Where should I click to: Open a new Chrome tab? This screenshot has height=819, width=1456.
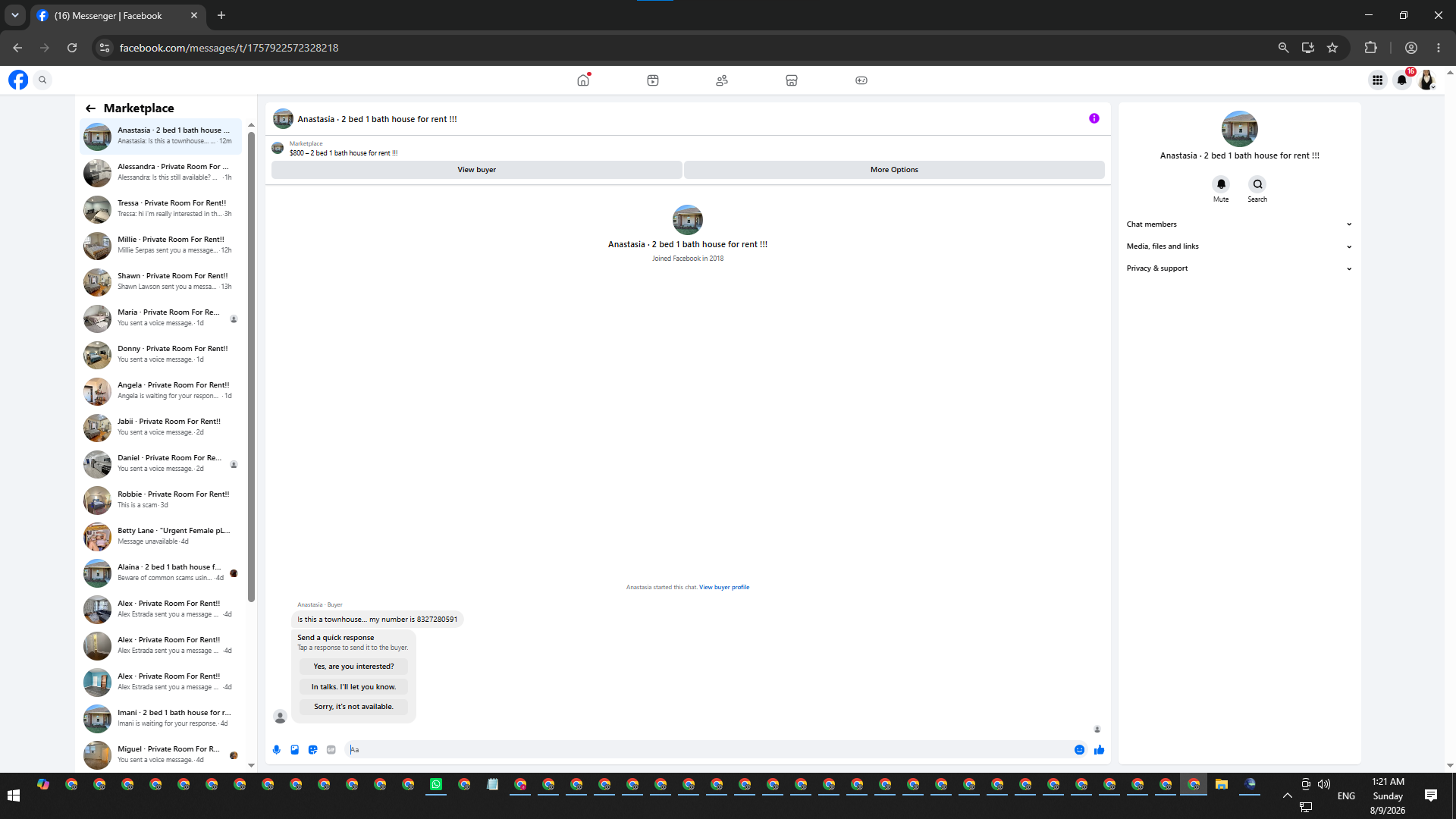[221, 15]
